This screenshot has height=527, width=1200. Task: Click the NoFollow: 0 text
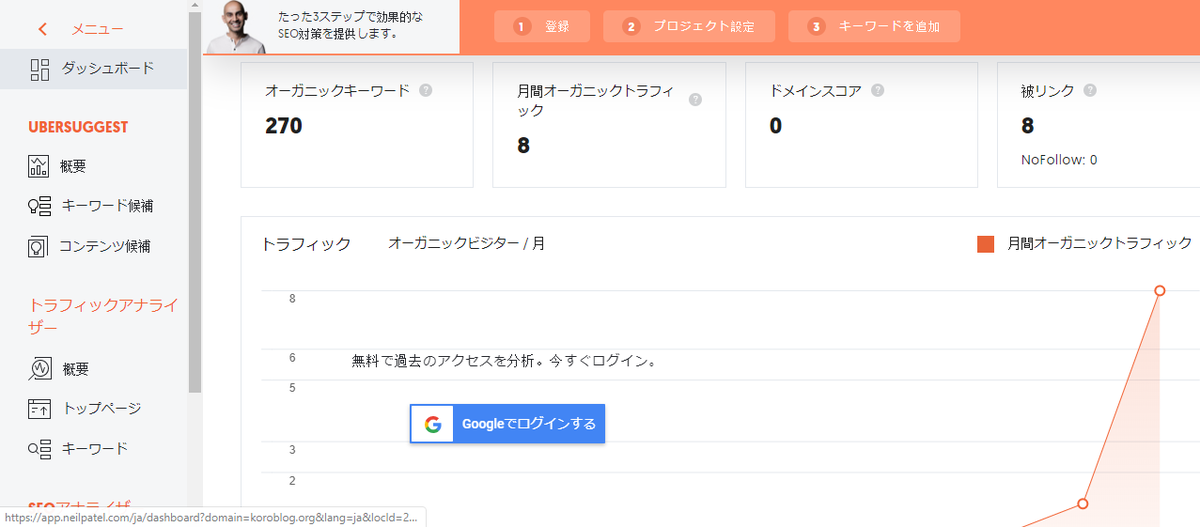(x=1059, y=160)
